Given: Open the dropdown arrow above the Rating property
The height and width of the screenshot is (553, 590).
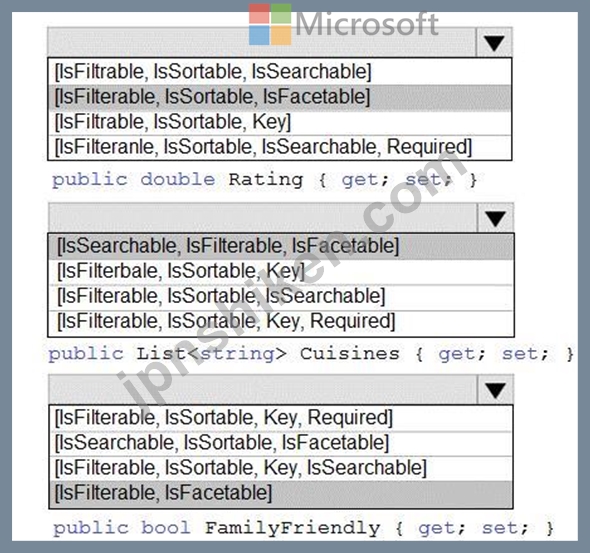Looking at the screenshot, I should pos(494,43).
